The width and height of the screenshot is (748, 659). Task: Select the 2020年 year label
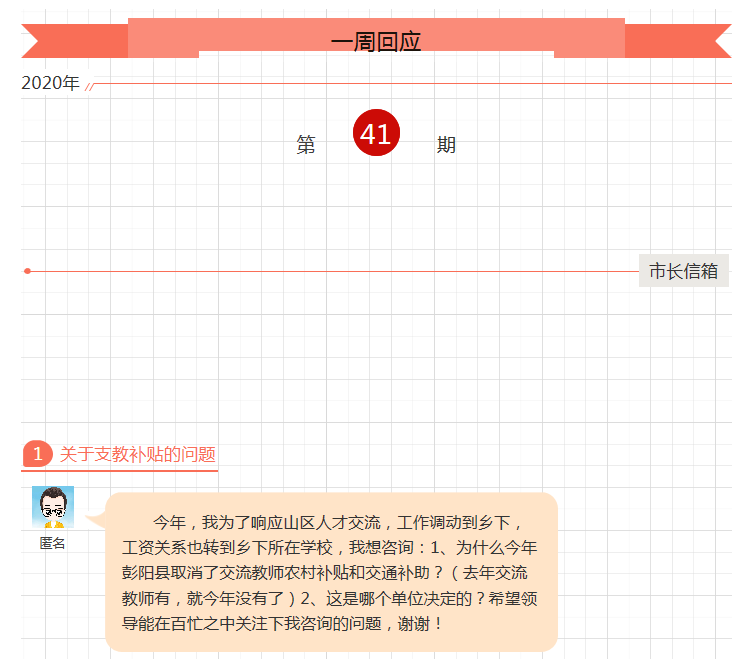pos(50,83)
